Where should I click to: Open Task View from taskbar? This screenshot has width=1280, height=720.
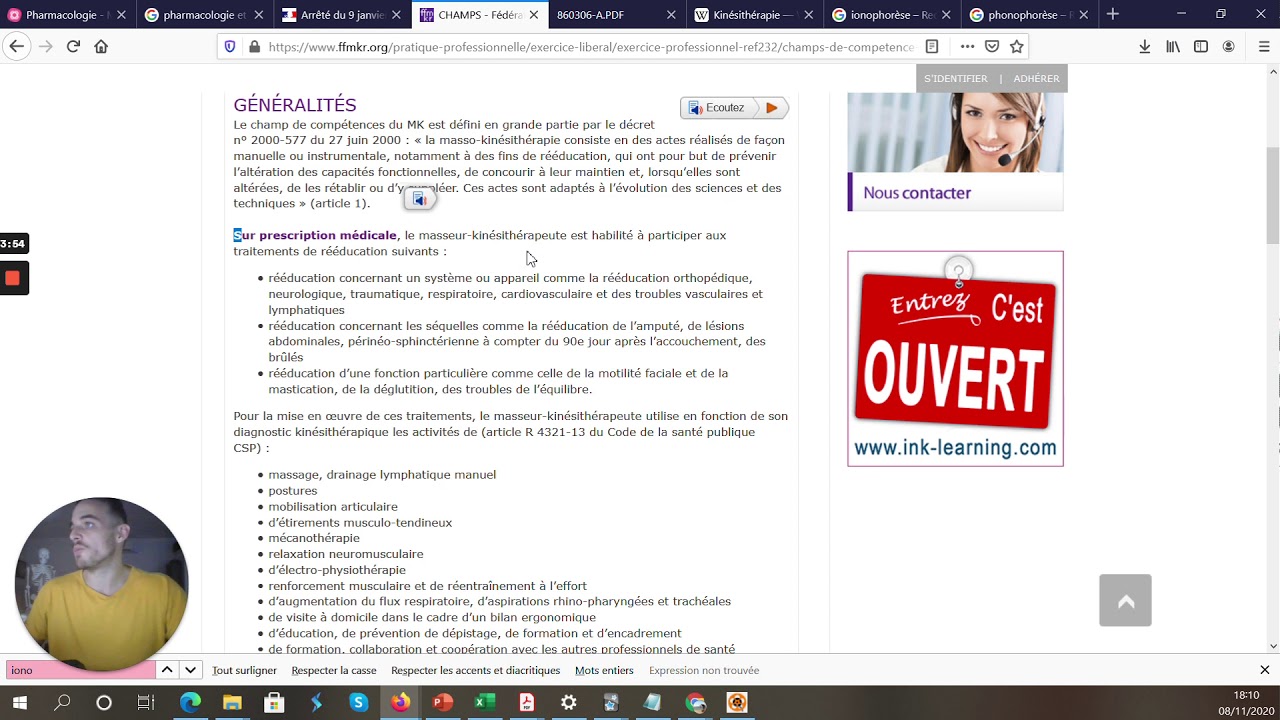146,702
